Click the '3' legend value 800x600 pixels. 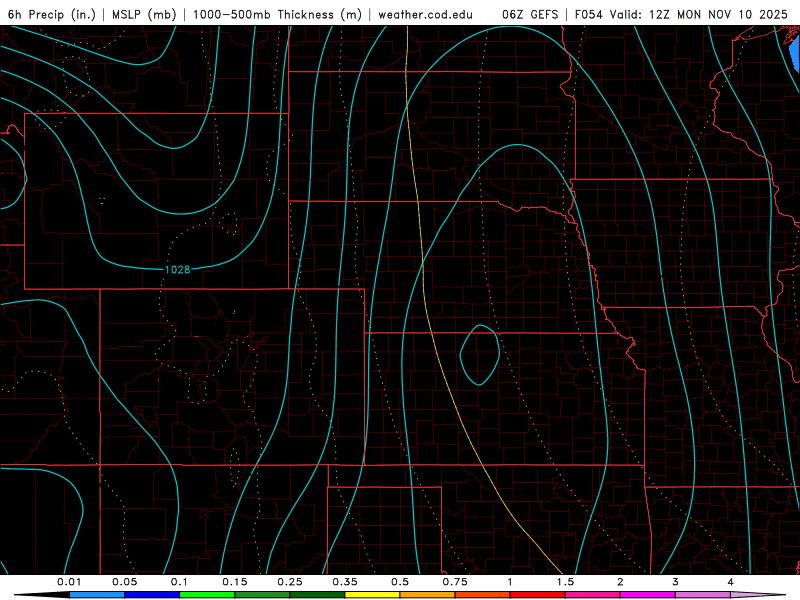point(676,582)
